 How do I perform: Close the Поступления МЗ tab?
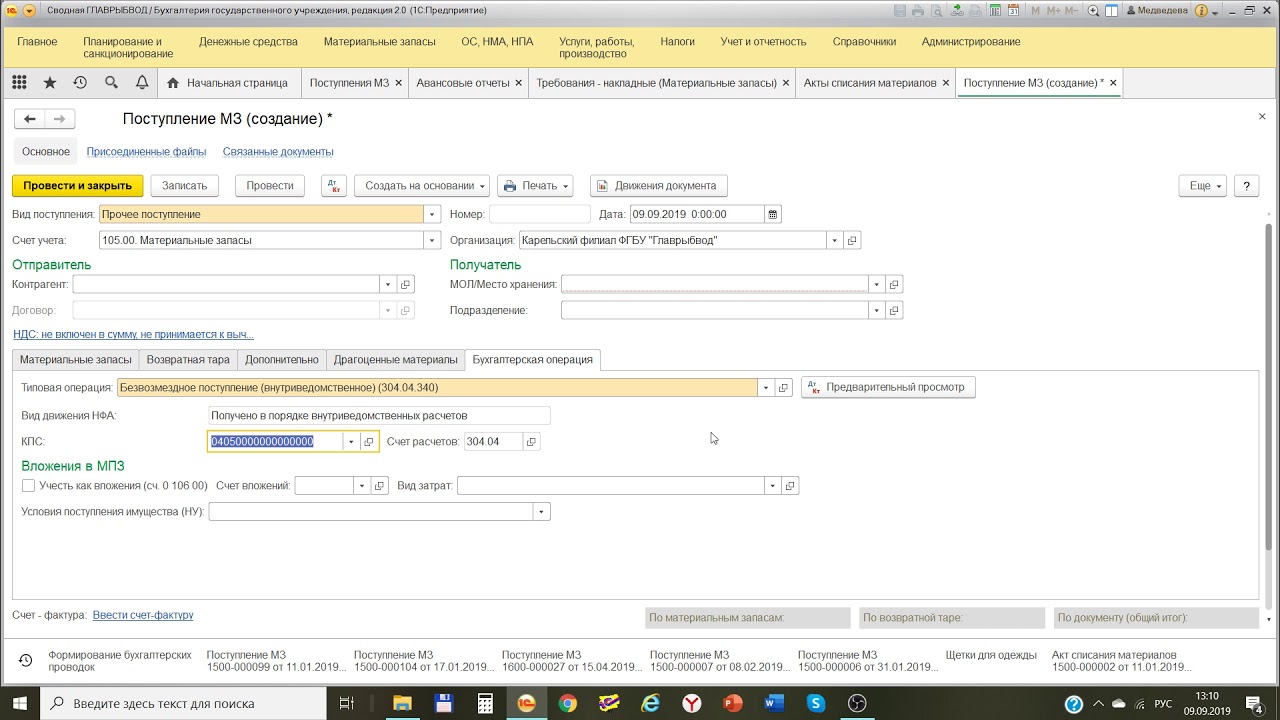399,83
